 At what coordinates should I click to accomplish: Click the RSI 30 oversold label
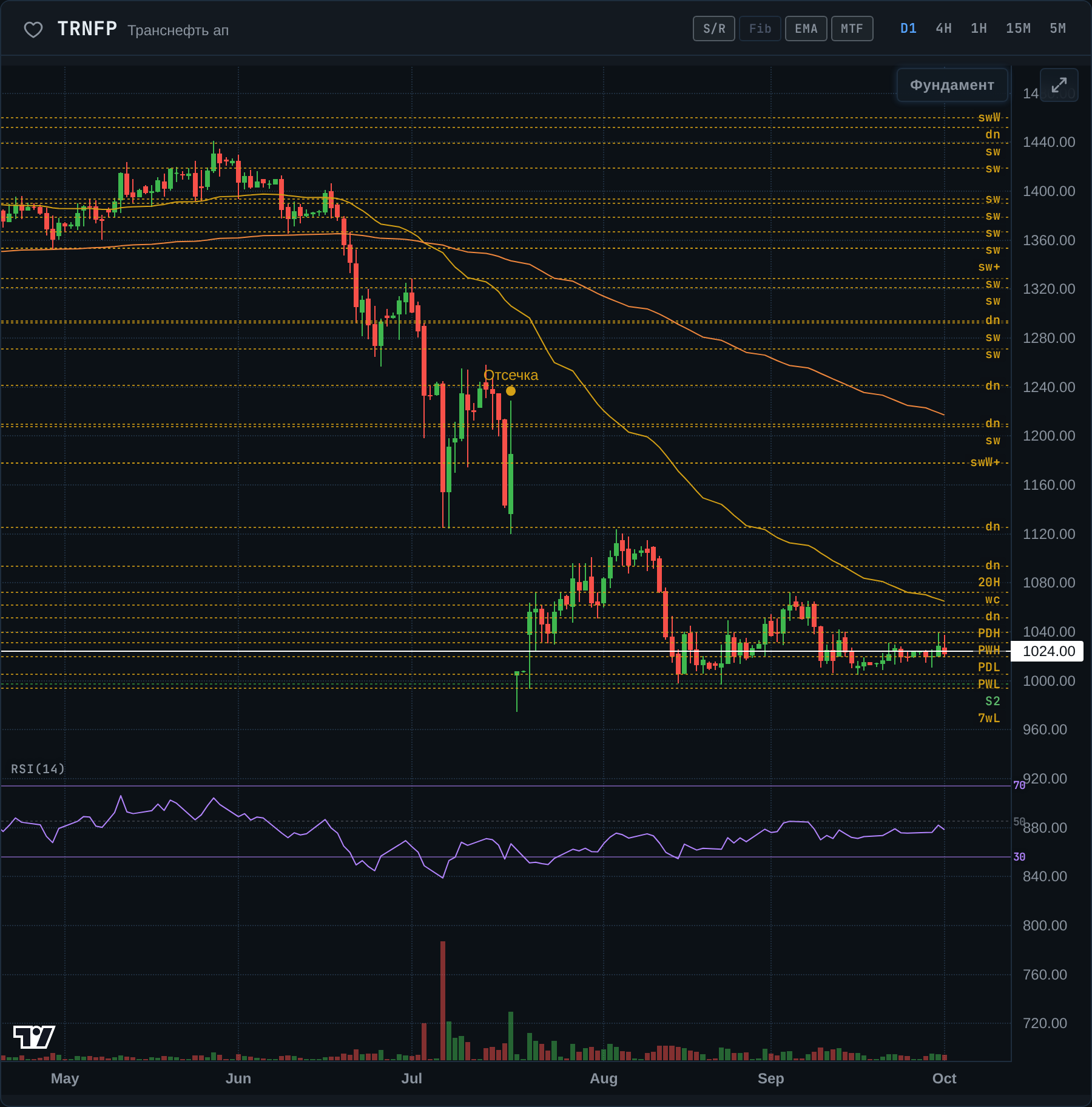click(x=1019, y=857)
